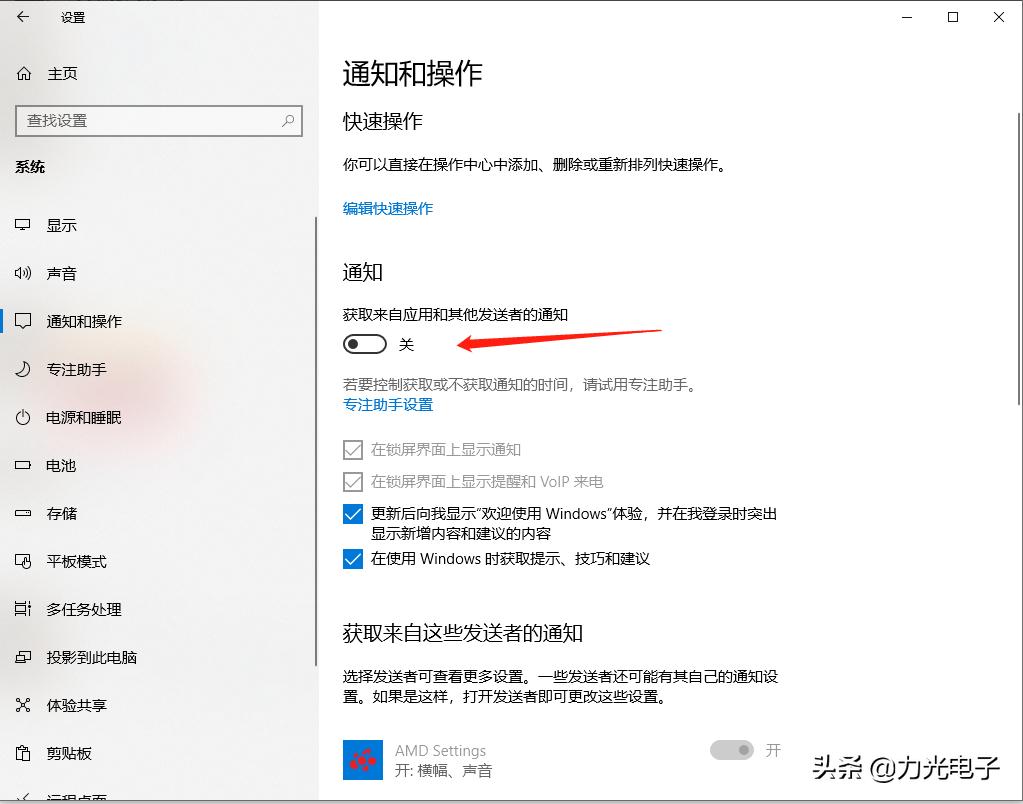The width and height of the screenshot is (1023, 804).
Task: Open the 显示 (Display) settings icon
Action: (22, 225)
